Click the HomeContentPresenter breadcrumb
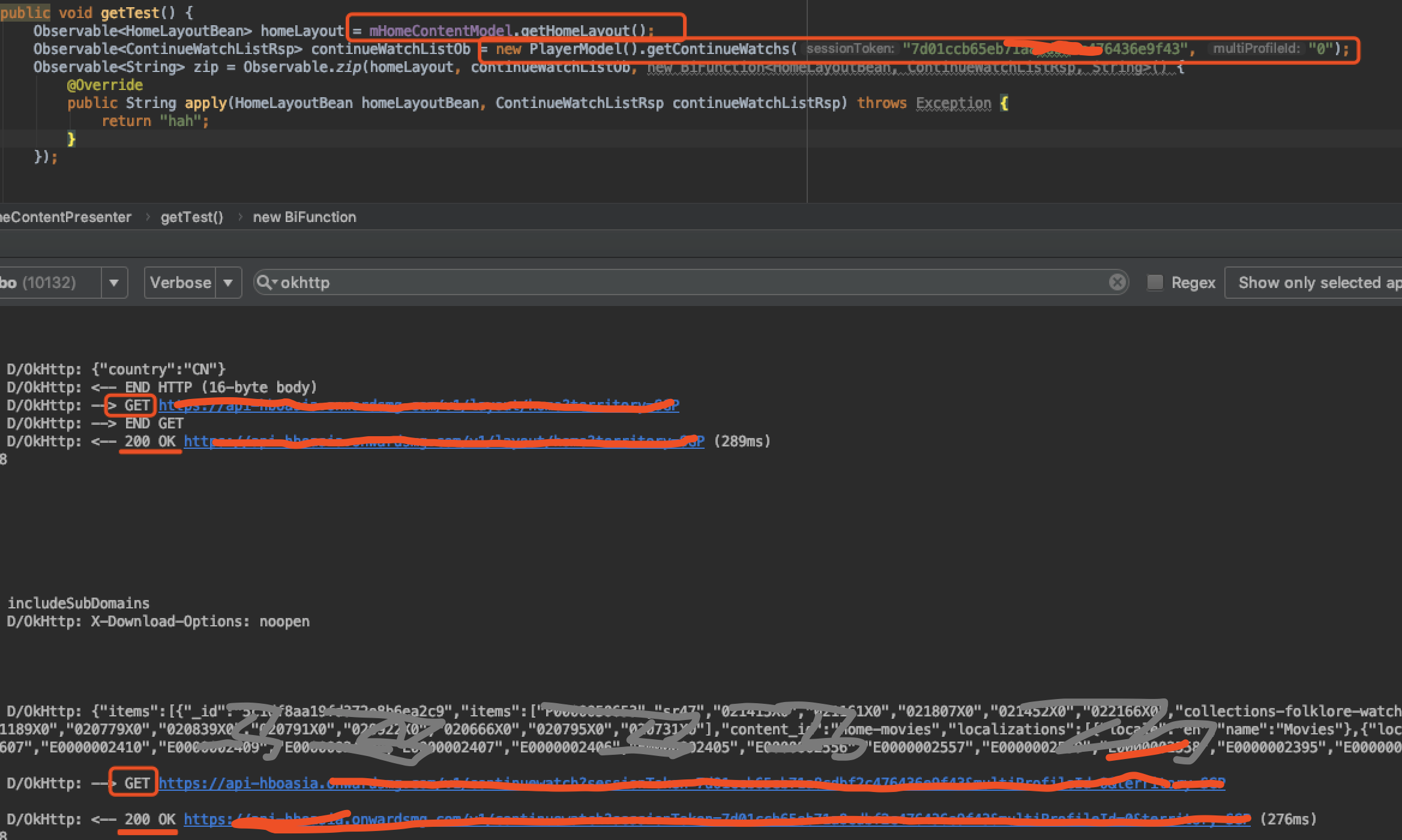This screenshot has height=840, width=1402. [65, 217]
